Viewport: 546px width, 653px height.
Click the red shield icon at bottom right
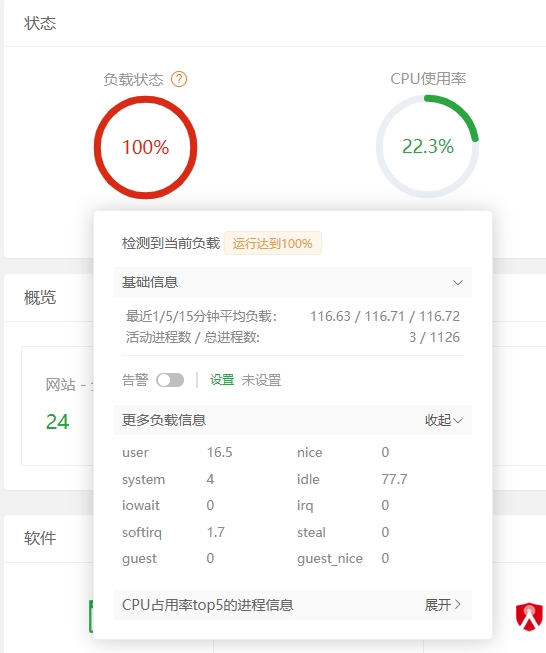tap(529, 616)
